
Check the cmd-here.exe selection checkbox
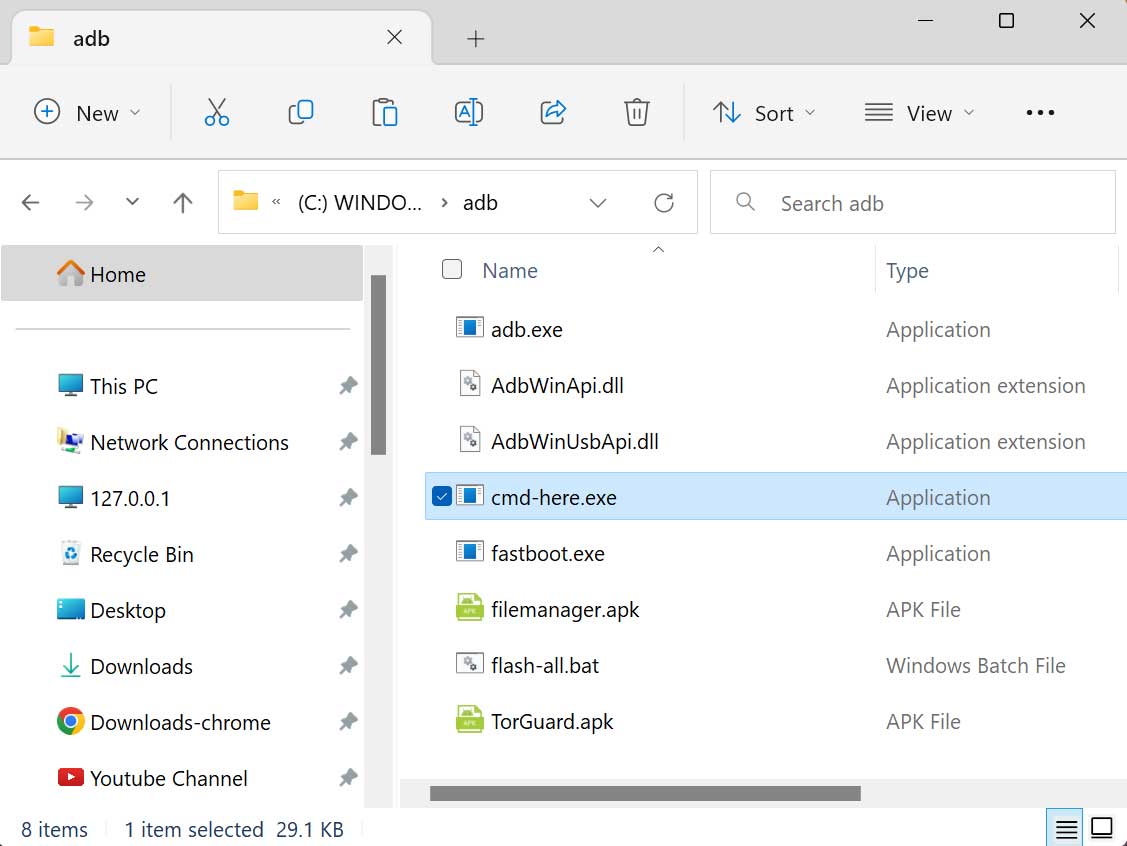[x=441, y=495]
